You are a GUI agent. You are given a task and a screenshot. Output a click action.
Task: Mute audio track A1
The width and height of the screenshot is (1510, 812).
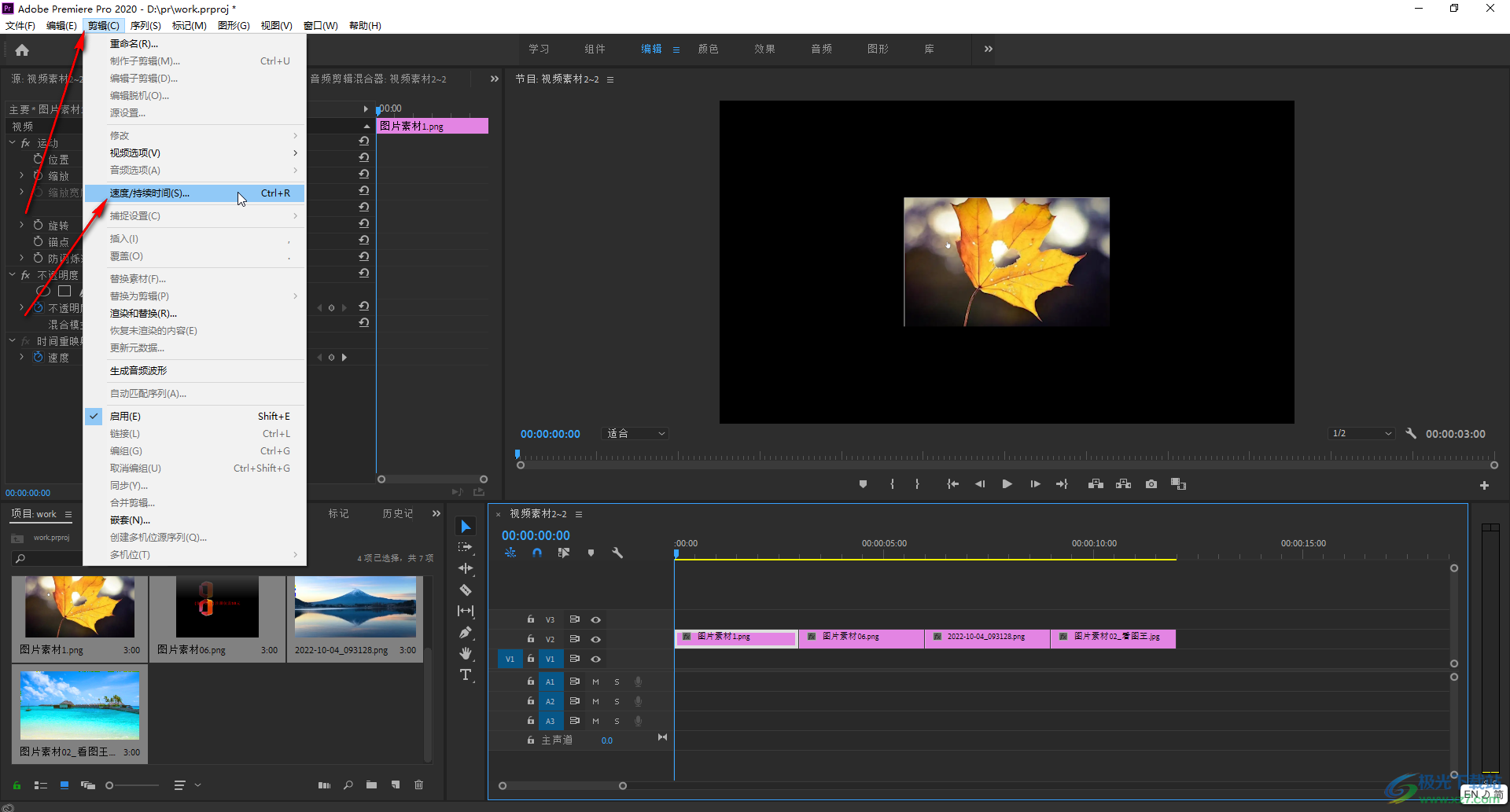click(595, 682)
